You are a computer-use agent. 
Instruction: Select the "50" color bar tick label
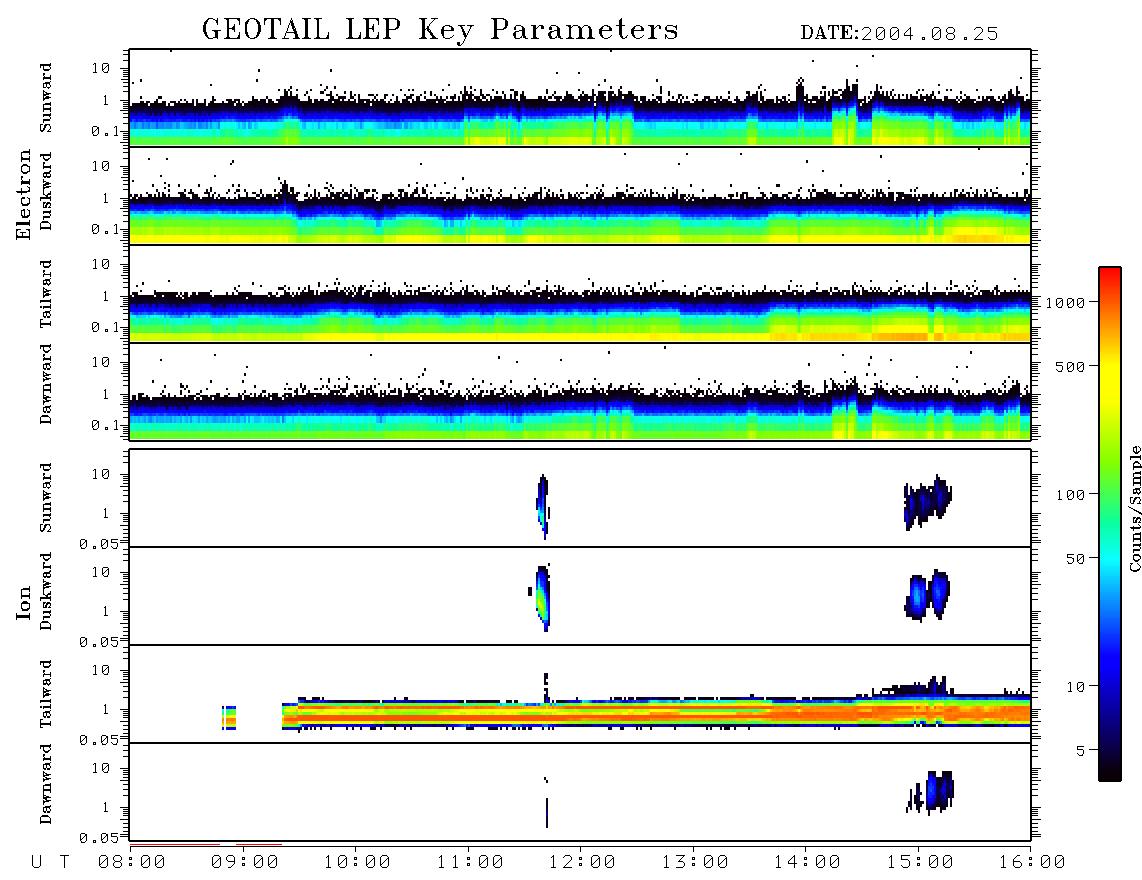tap(1075, 559)
